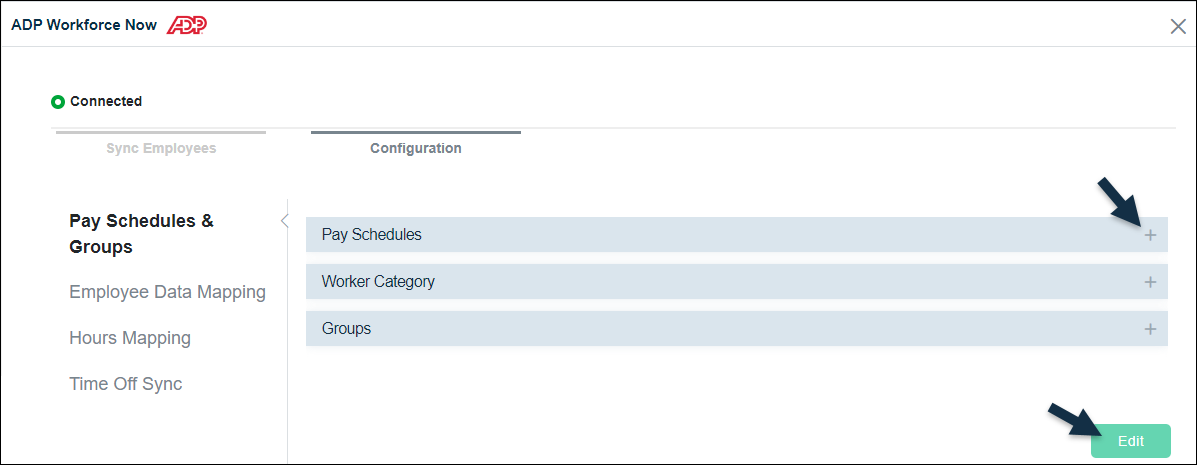Collapse the sidebar using the chevron arrow
This screenshot has width=1197, height=465.
[285, 221]
